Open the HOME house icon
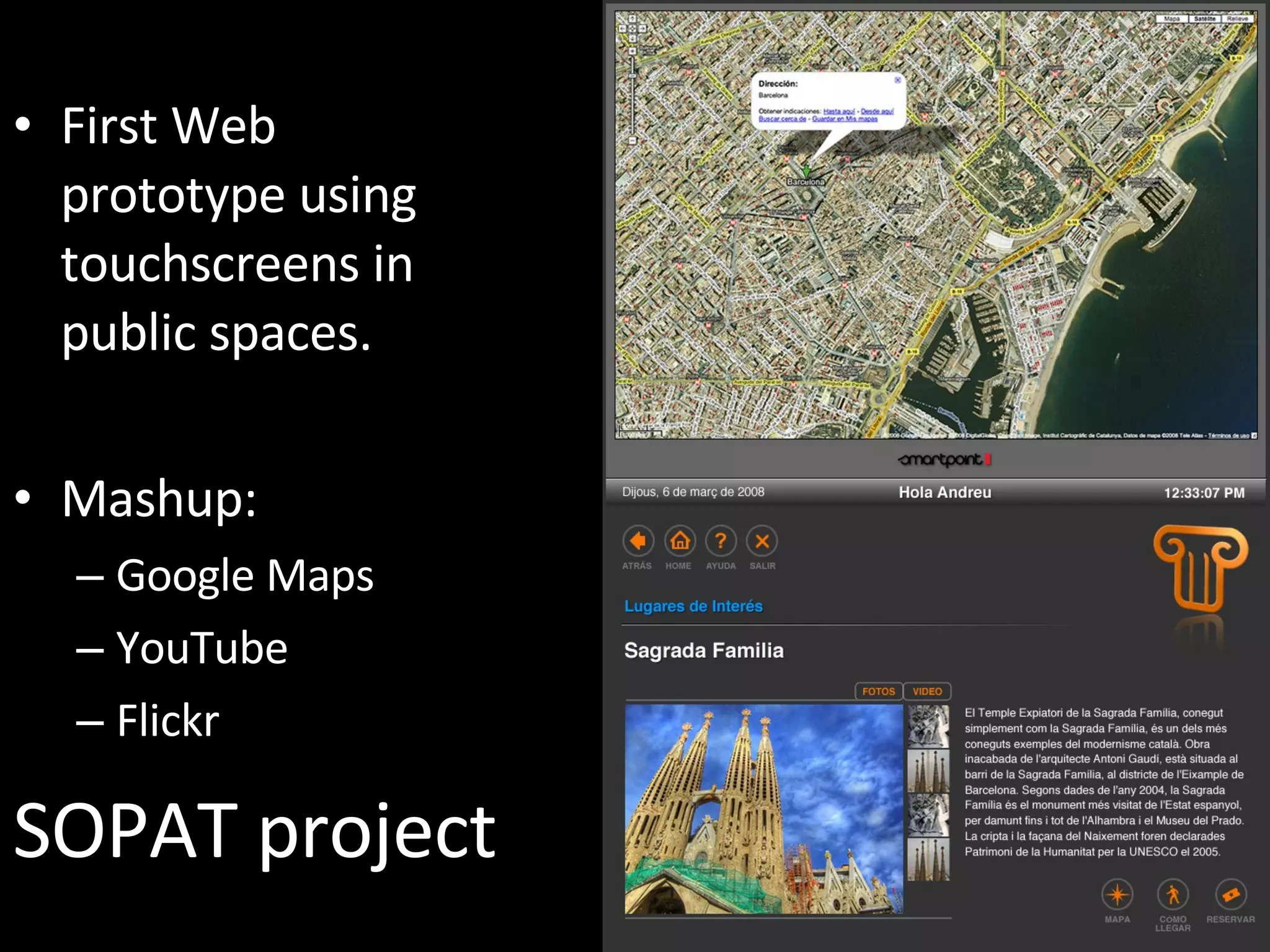The width and height of the screenshot is (1270, 952). tap(680, 541)
